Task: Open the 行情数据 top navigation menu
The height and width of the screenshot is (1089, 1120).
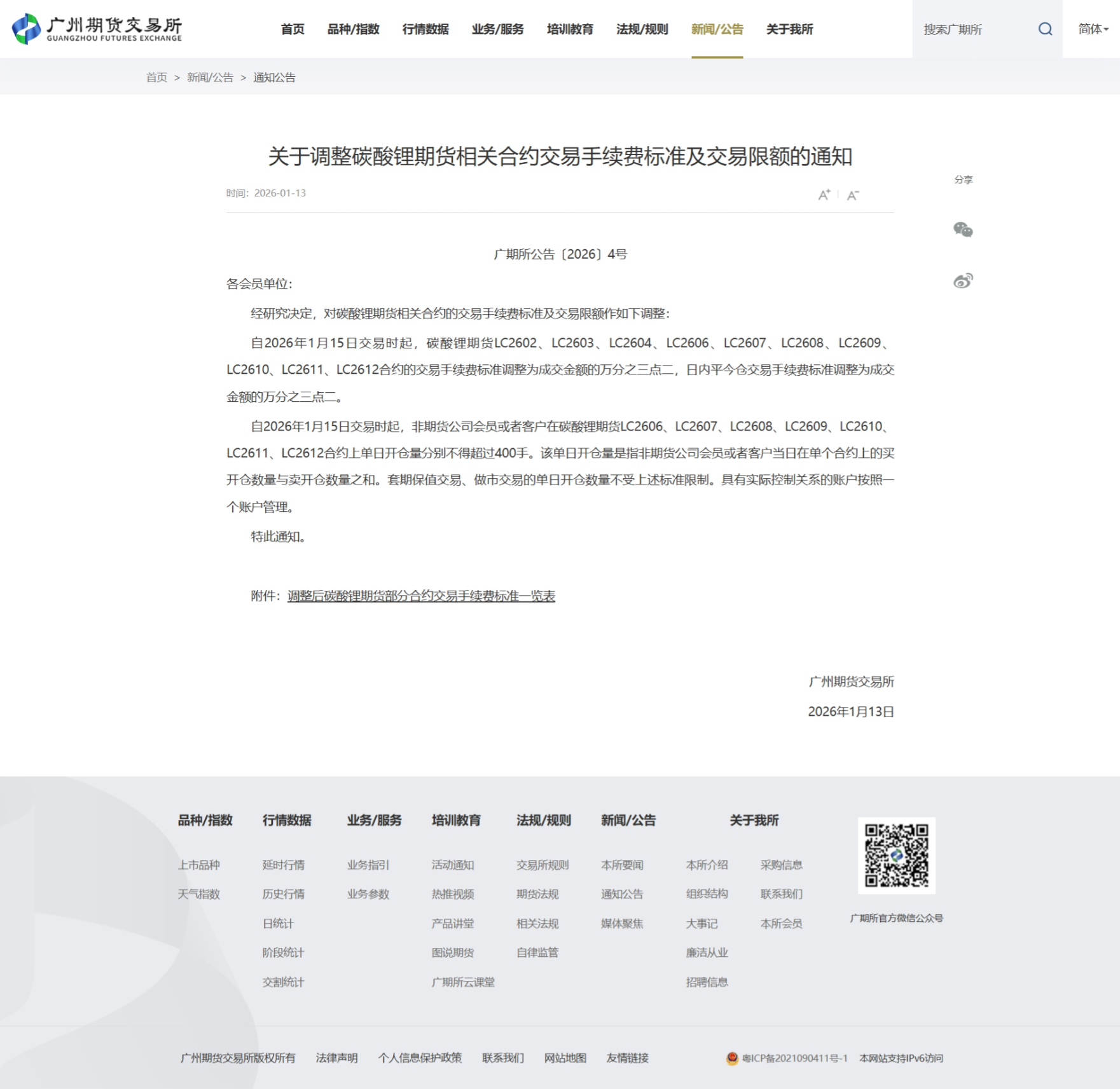Action: [425, 29]
